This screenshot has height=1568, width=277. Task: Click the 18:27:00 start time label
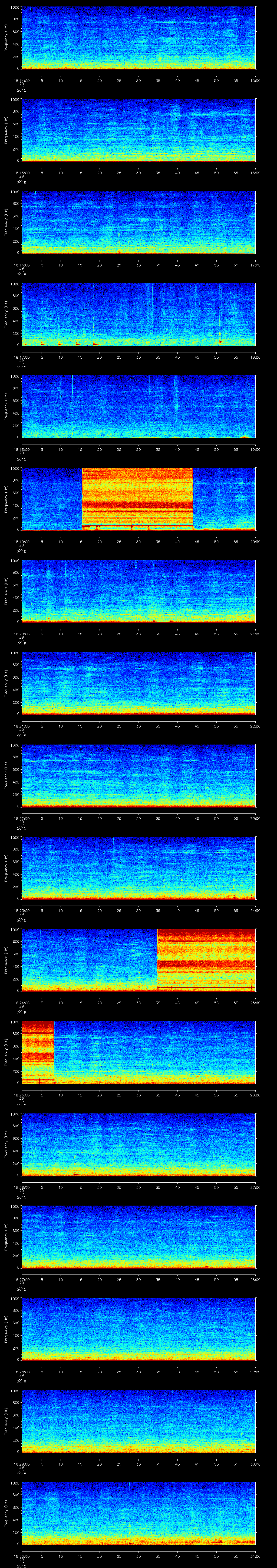(21, 1279)
